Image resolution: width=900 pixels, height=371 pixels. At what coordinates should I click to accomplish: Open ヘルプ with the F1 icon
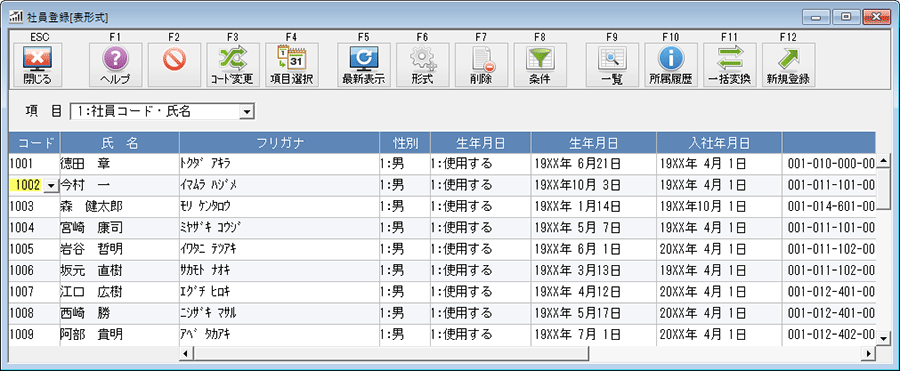[115, 65]
